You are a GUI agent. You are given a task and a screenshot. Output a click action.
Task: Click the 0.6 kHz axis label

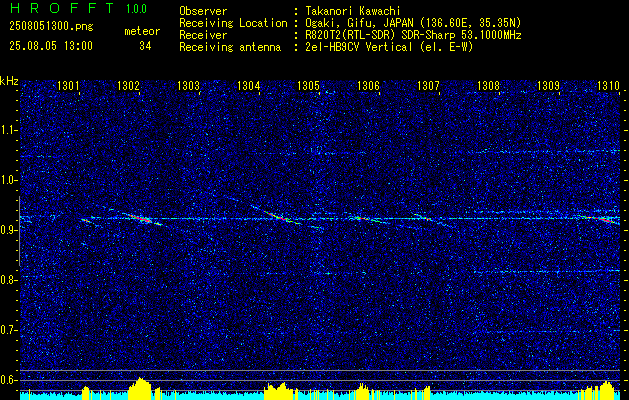(9, 380)
